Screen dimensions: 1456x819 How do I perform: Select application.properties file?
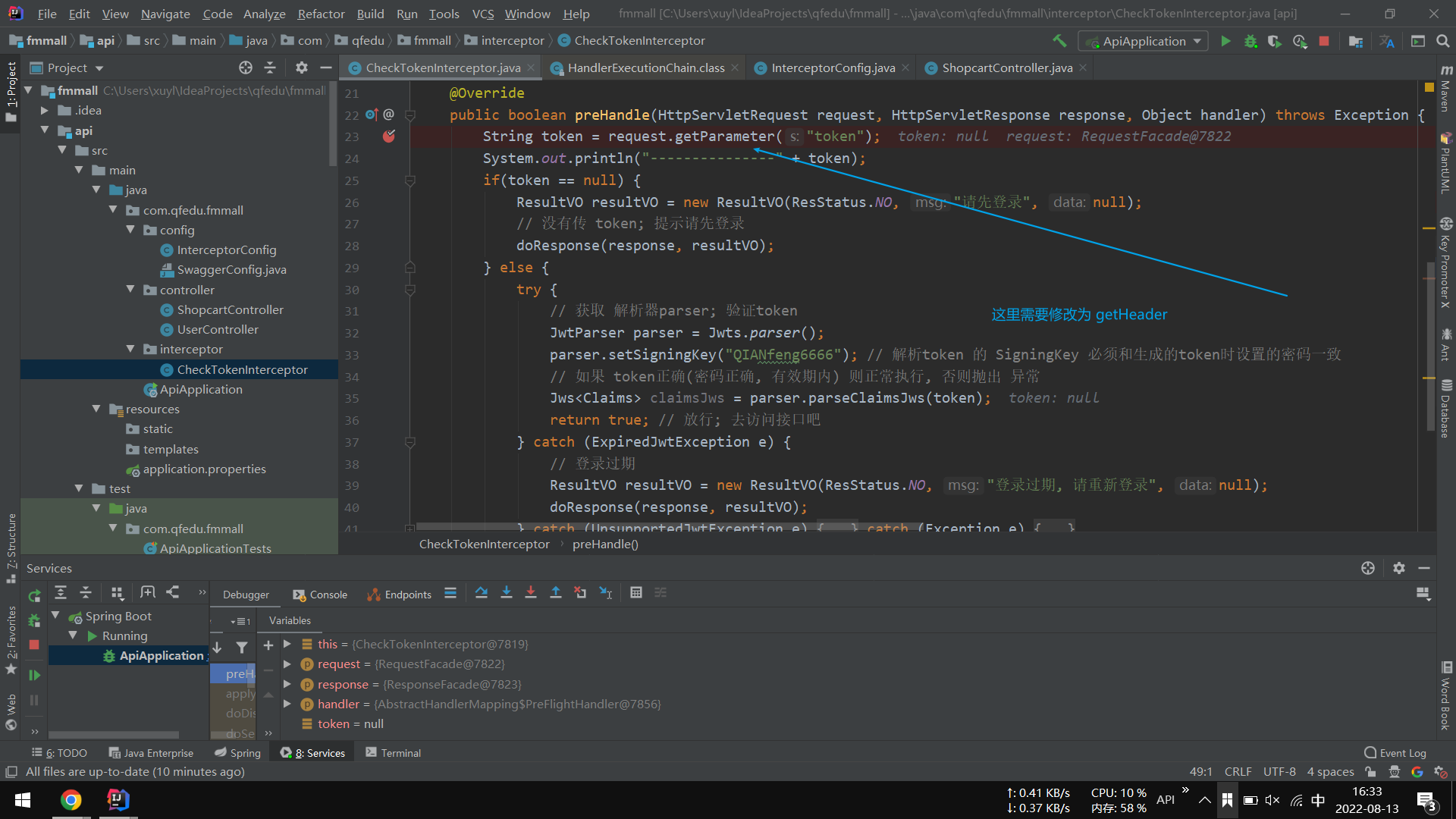(205, 469)
